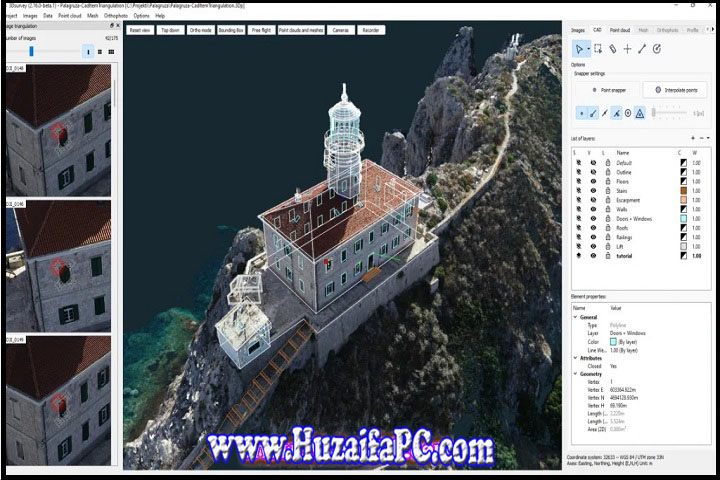Set Stairs as the active layer
The width and height of the screenshot is (720, 480).
pos(579,190)
